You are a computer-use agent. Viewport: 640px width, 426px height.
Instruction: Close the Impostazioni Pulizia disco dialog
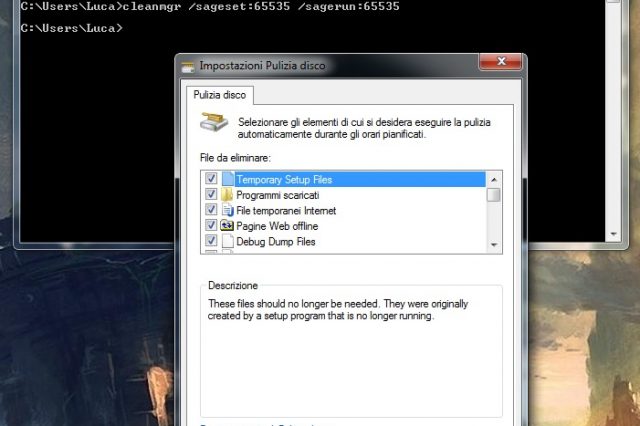[x=501, y=62]
